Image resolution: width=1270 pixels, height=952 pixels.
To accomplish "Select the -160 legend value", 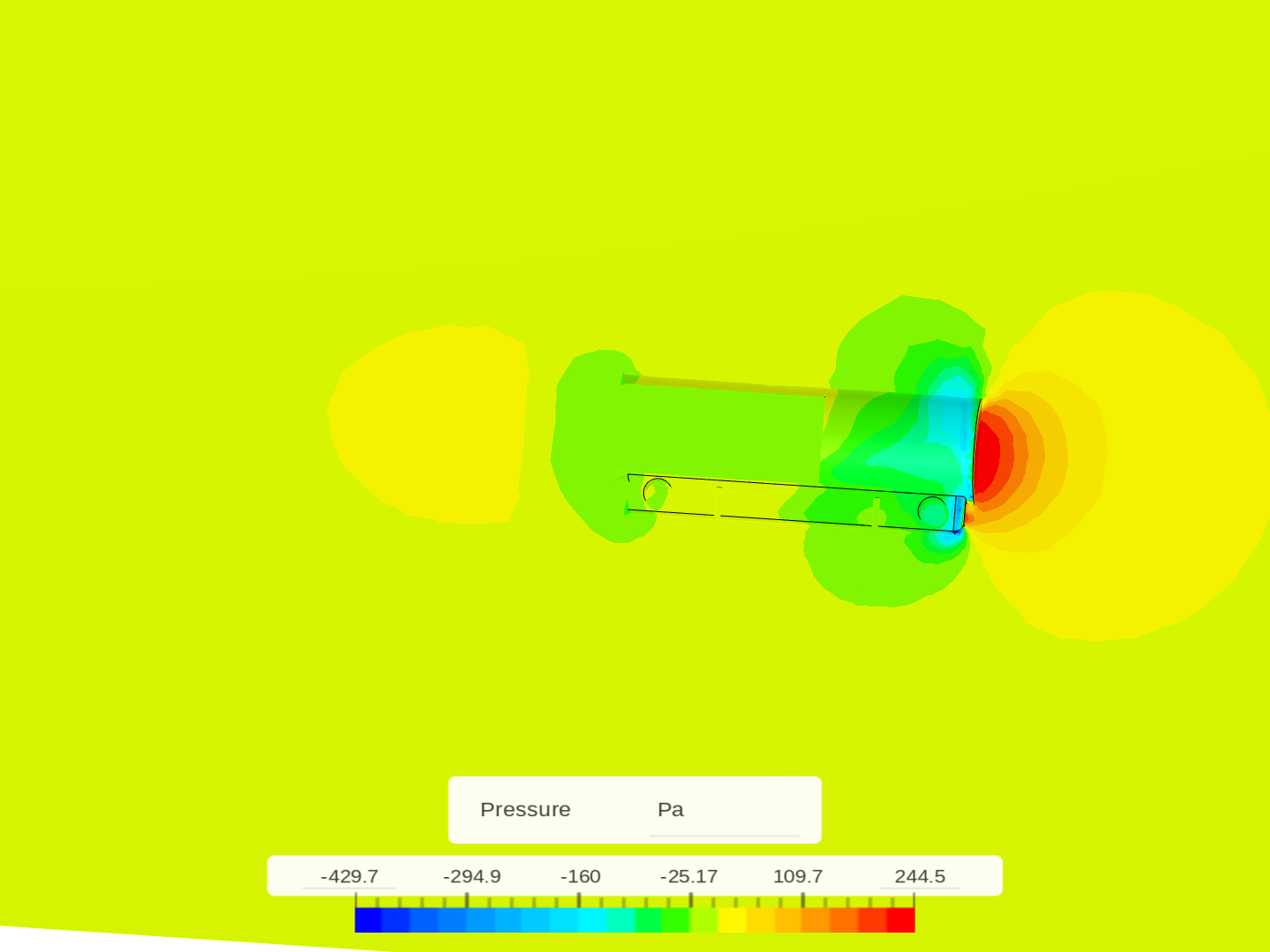I will tap(580, 876).
